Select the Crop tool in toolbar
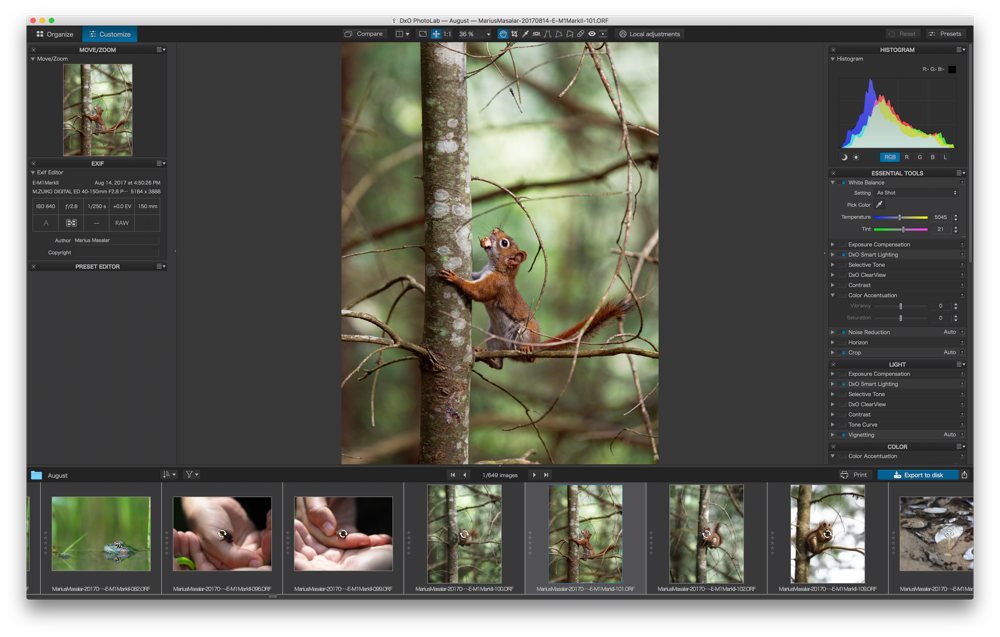The height and width of the screenshot is (637, 1000). click(514, 34)
